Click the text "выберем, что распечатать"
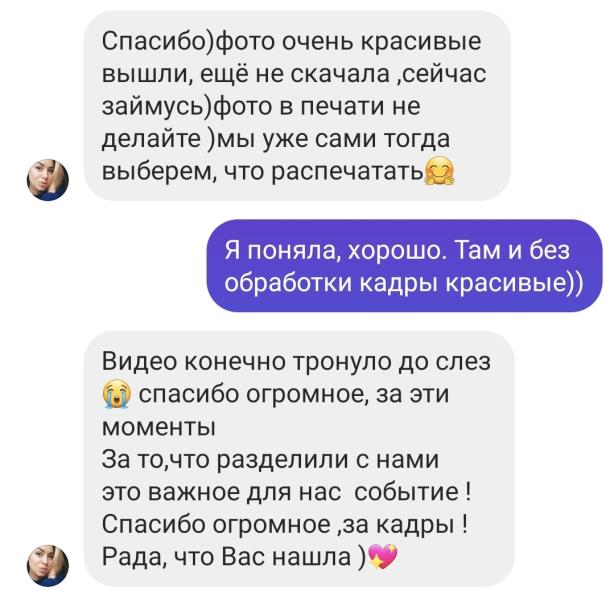Image resolution: width=614 pixels, height=600 pixels. pos(263,172)
